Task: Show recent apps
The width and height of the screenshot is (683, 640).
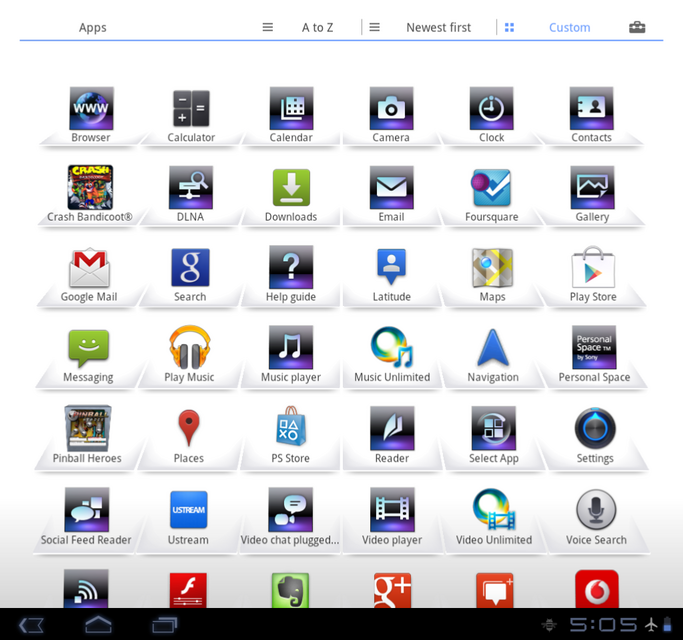Action: (x=165, y=625)
